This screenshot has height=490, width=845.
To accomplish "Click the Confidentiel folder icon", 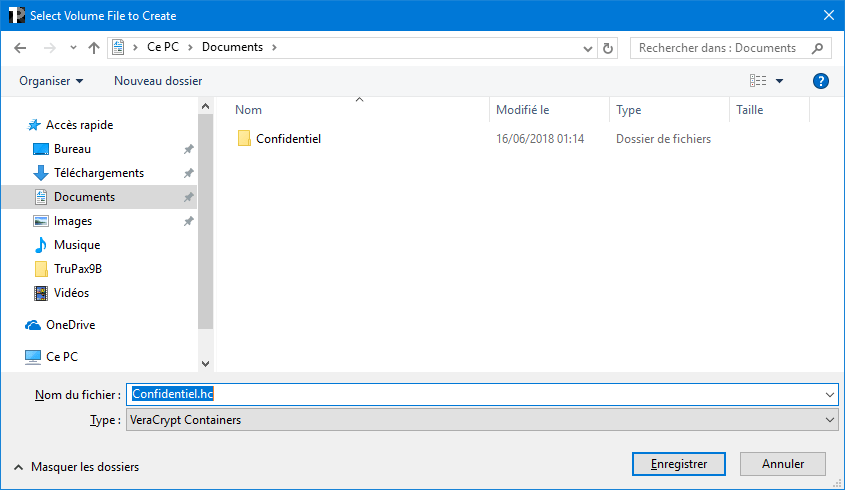I will (244, 139).
